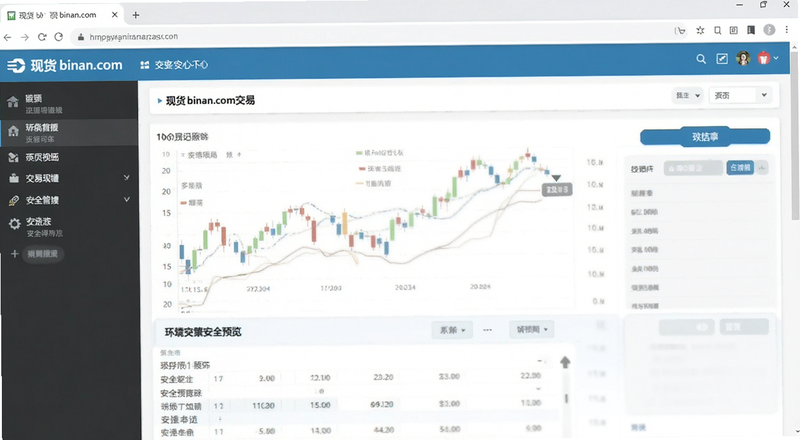
Task: Close the binan.com browser tab
Action: click(115, 15)
